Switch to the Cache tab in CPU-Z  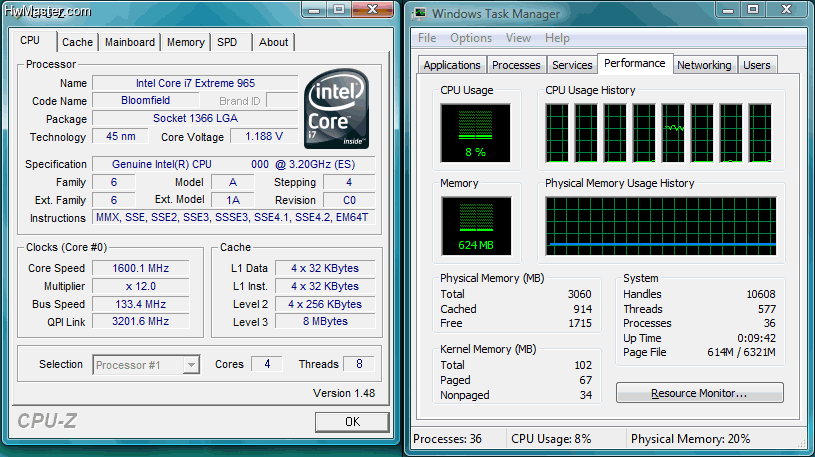pos(77,42)
